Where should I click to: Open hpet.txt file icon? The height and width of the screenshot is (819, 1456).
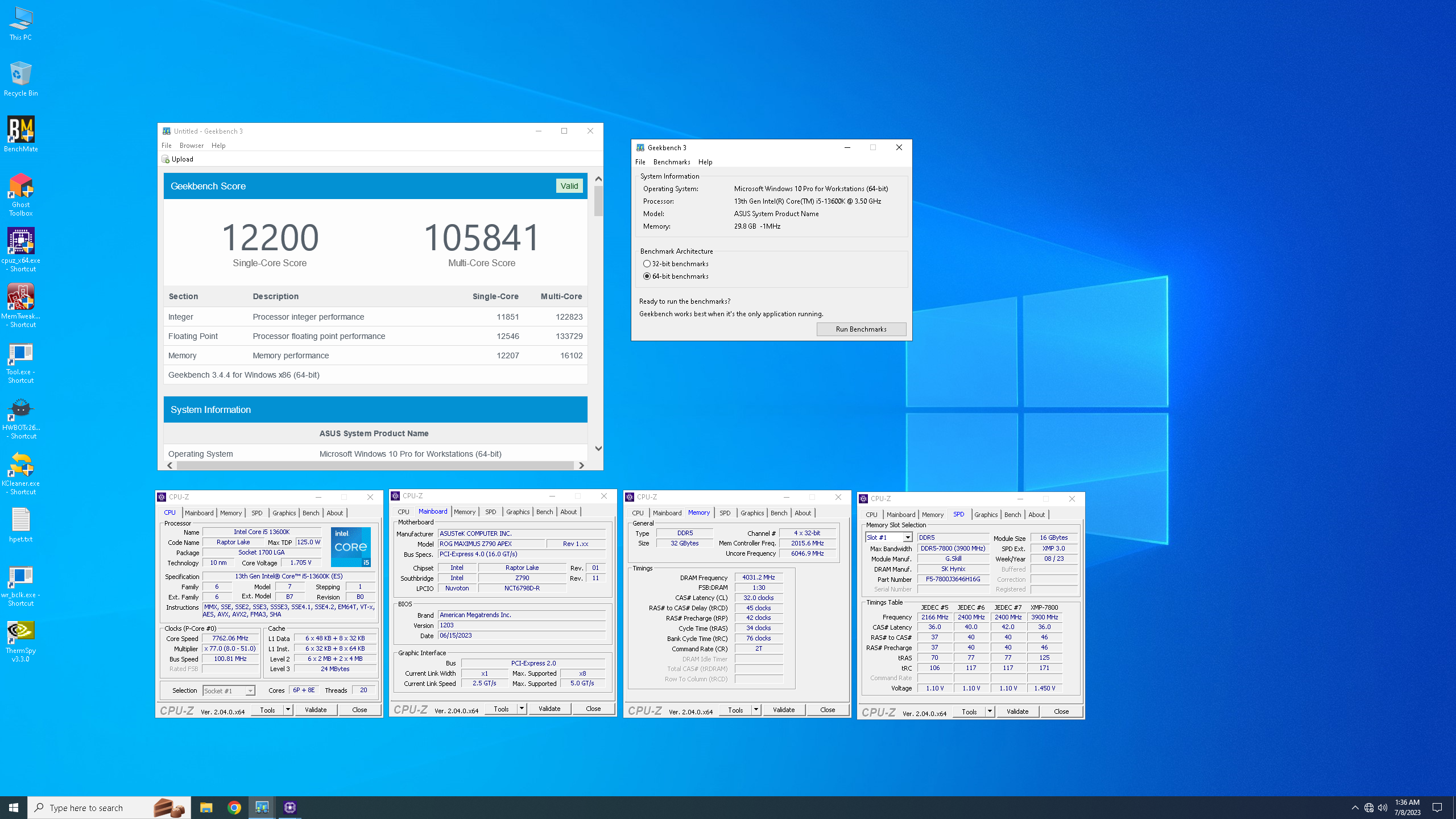click(x=20, y=525)
